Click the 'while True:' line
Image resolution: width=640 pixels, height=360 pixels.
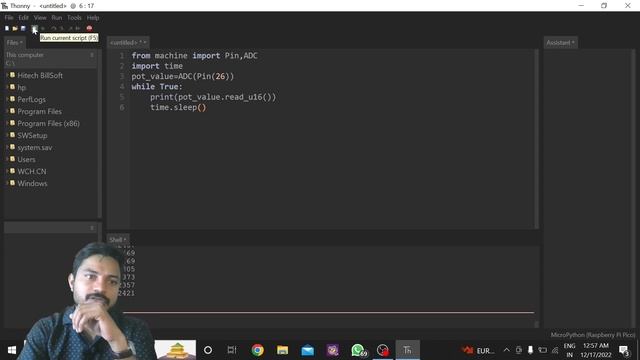pos(157,87)
